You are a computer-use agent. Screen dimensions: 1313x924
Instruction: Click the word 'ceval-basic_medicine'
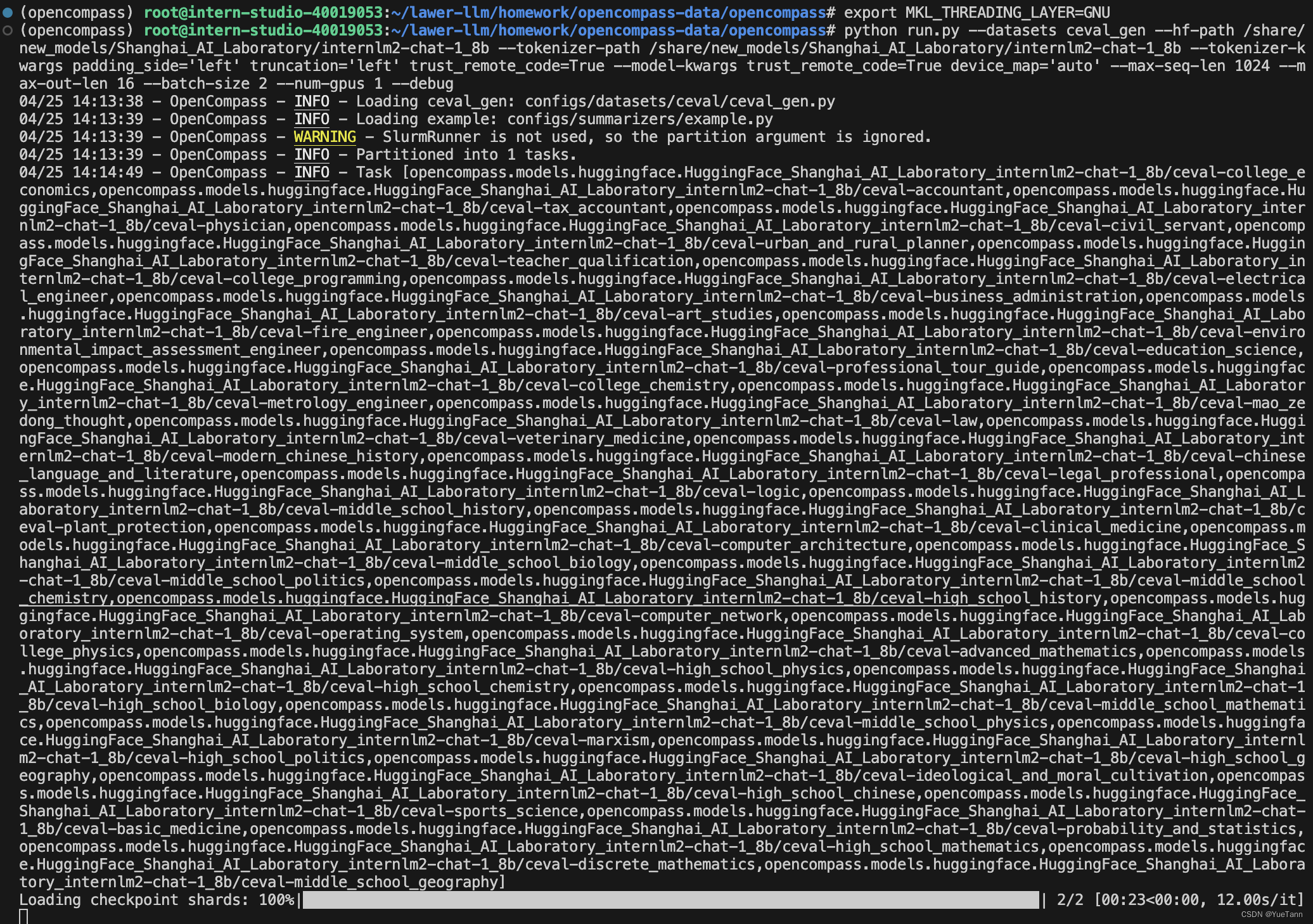(x=152, y=829)
